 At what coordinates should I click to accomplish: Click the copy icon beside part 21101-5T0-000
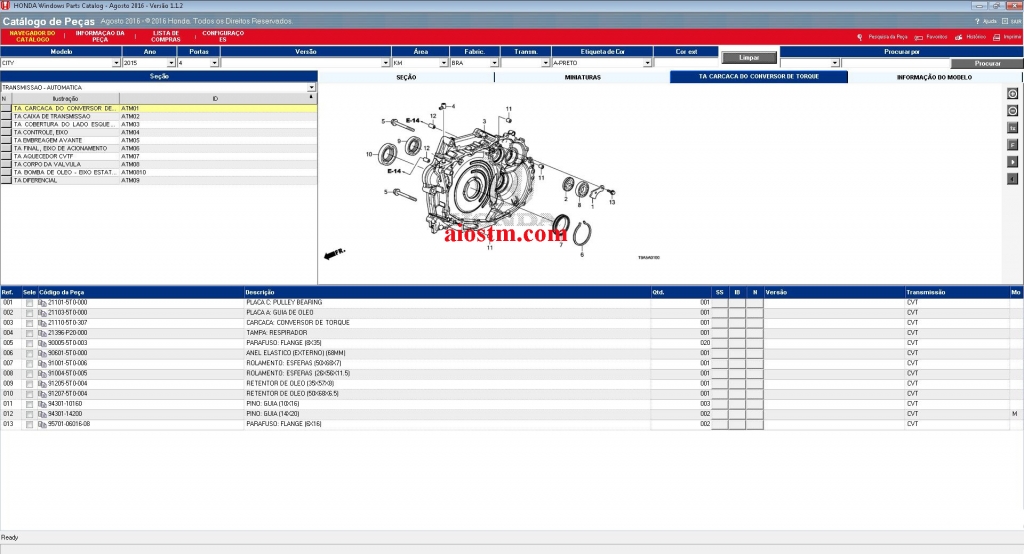(x=42, y=302)
